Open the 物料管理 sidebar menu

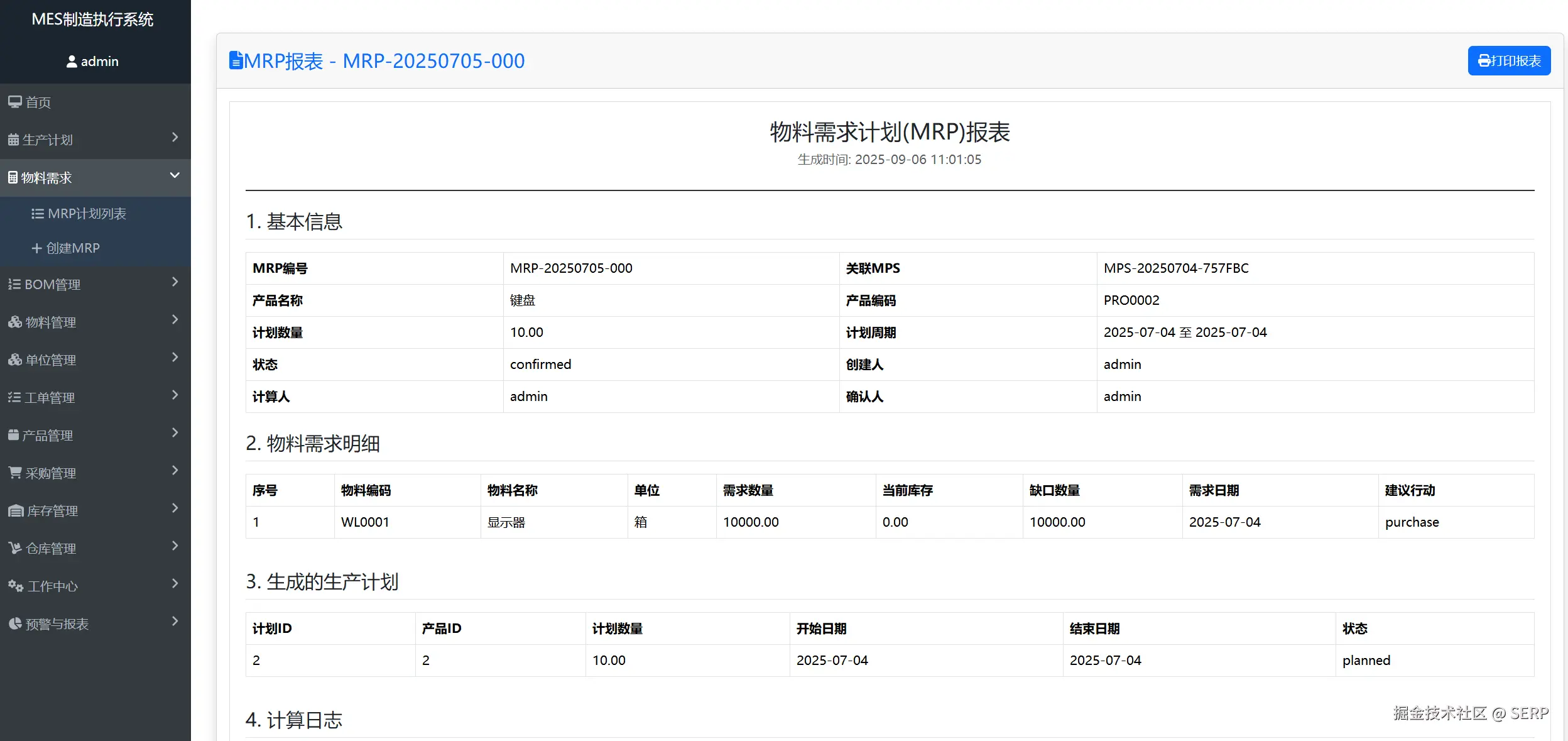(50, 322)
